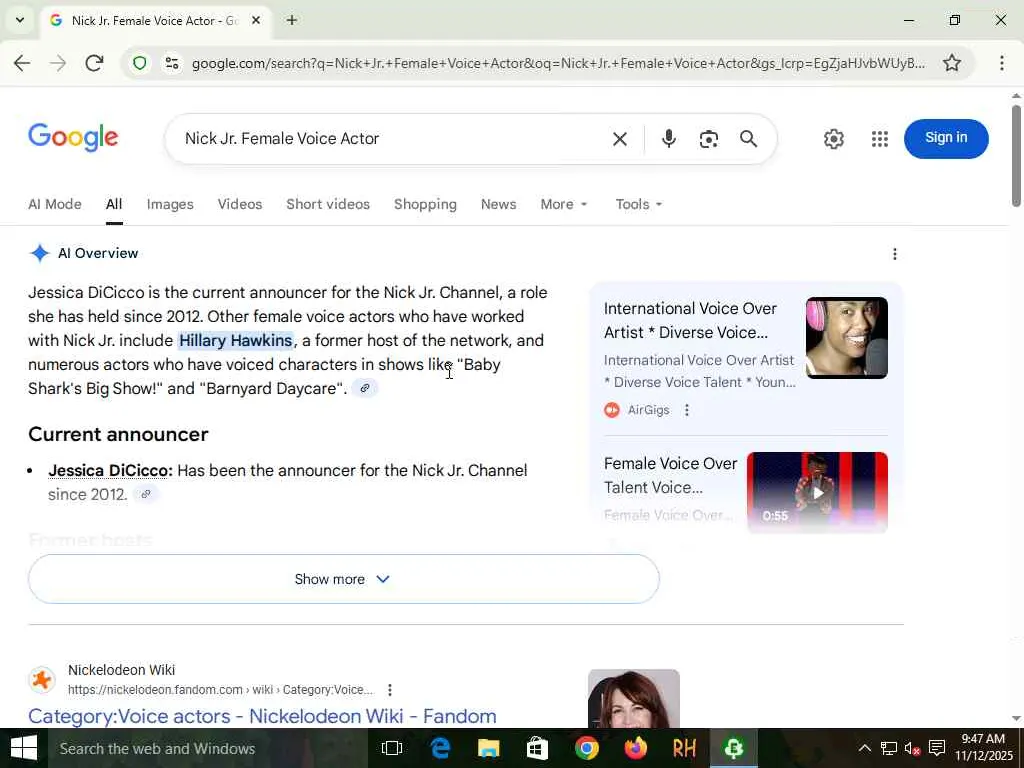Show hidden system tray icons
This screenshot has height=768, width=1024.
pos(864,748)
